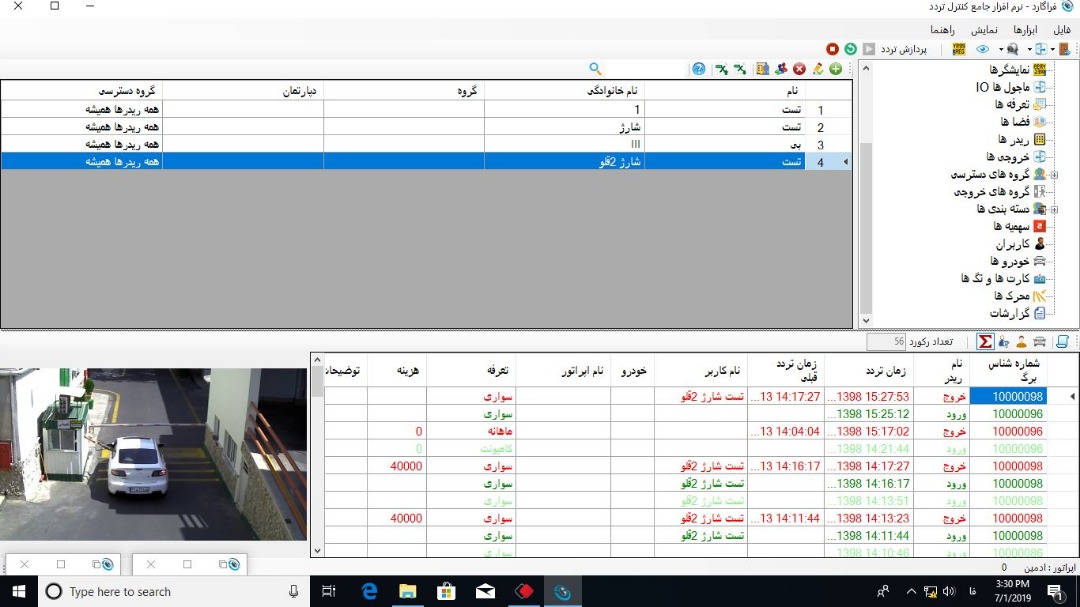Select گروه های خروجی in the tree
Screen dimensions: 1080x607
click(992, 192)
